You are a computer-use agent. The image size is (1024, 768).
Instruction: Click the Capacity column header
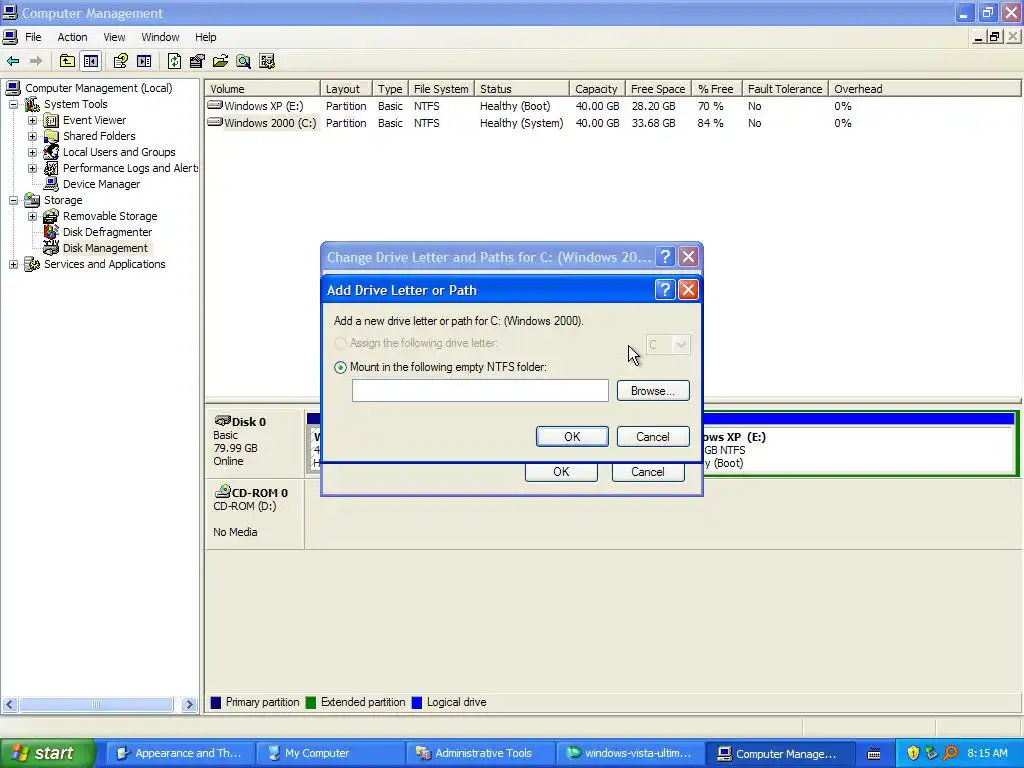tap(596, 89)
